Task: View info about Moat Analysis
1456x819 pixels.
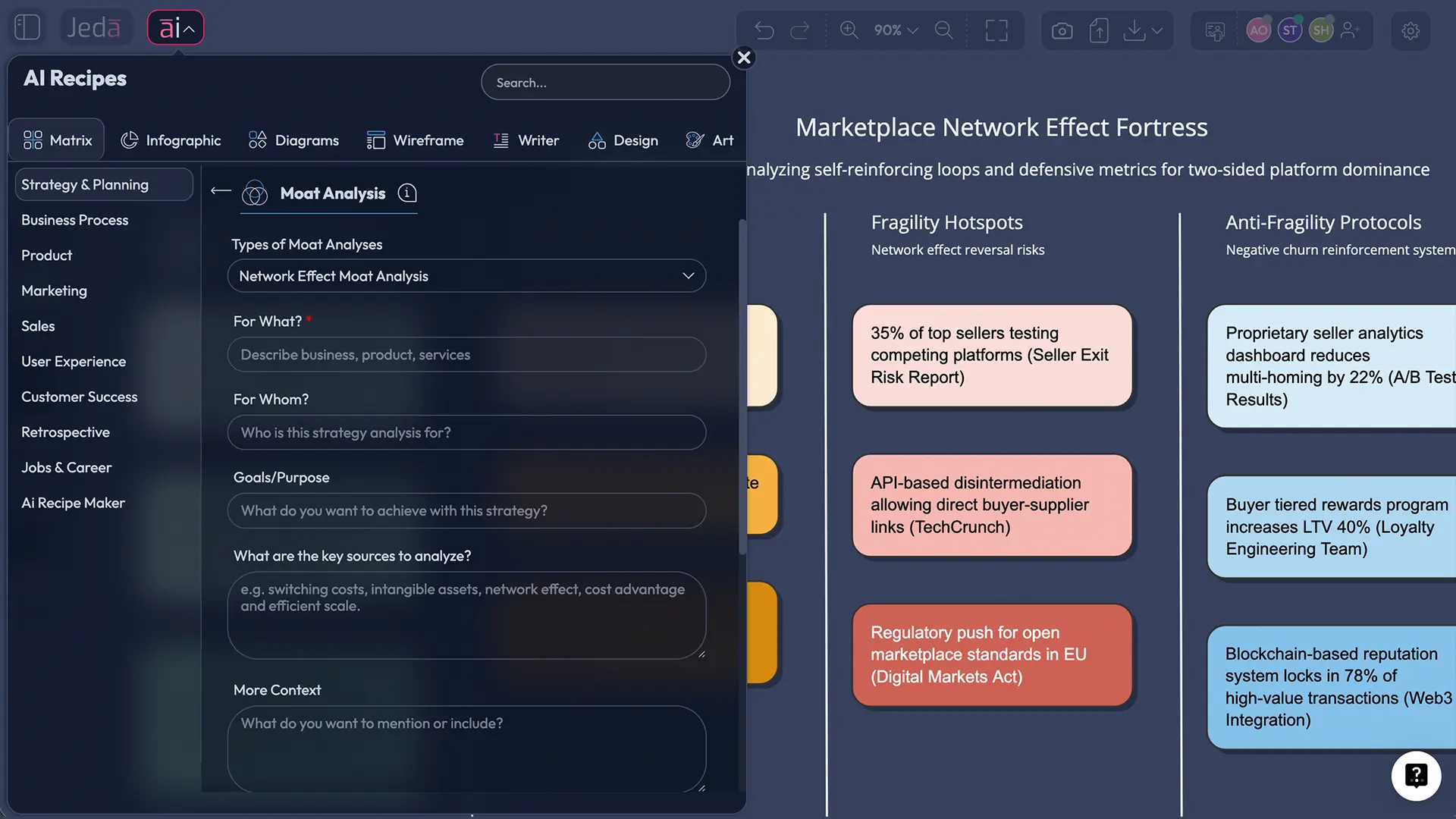Action: 407,193
